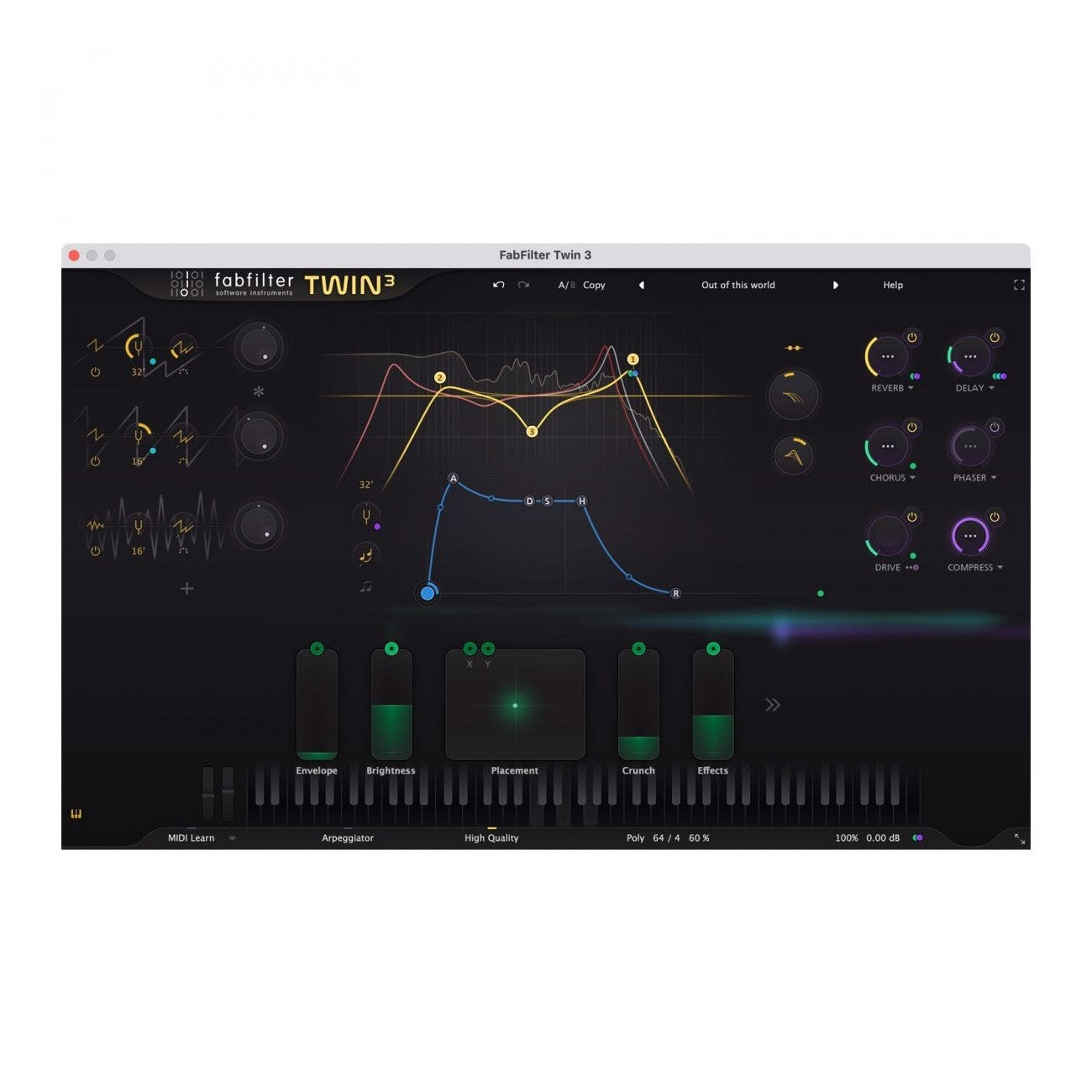Go to the next preset arrow
Screen dimensions: 1092x1092
(x=835, y=285)
